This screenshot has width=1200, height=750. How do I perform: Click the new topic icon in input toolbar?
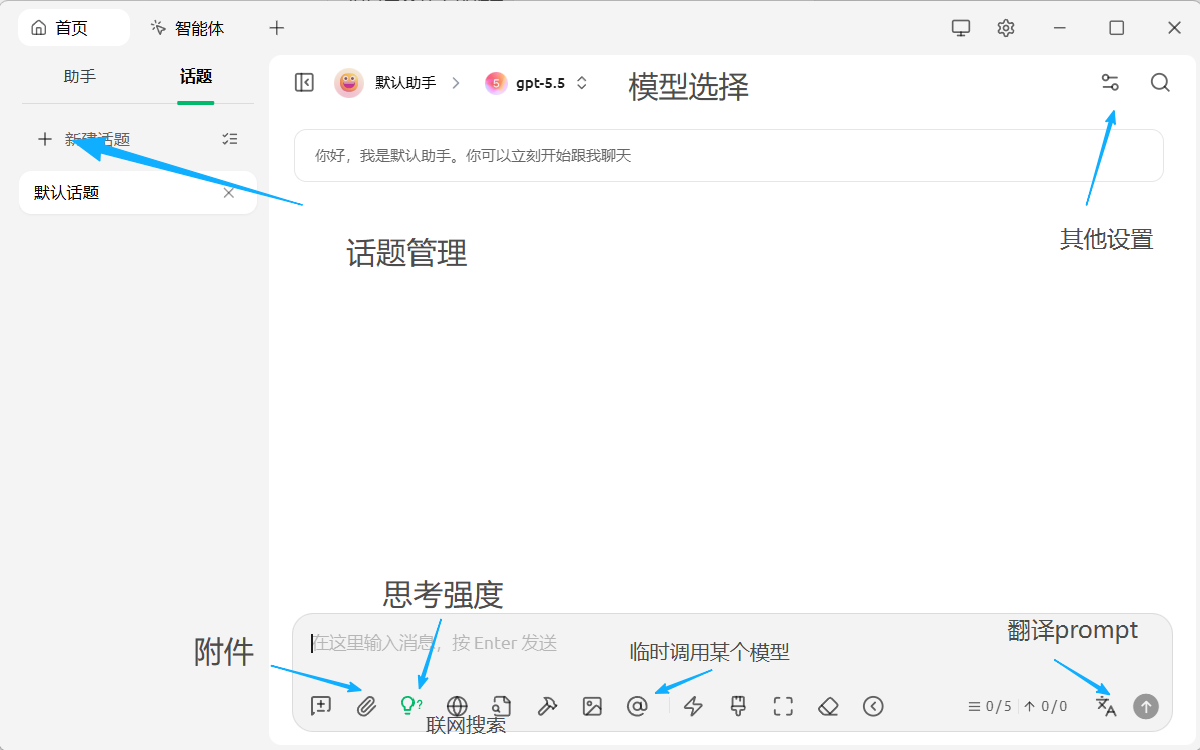pyautogui.click(x=321, y=706)
